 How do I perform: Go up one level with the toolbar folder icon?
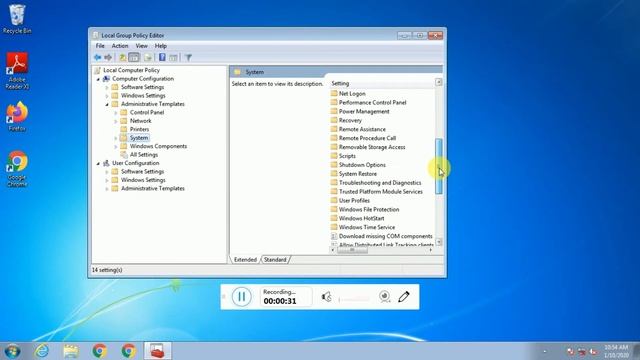(122, 58)
